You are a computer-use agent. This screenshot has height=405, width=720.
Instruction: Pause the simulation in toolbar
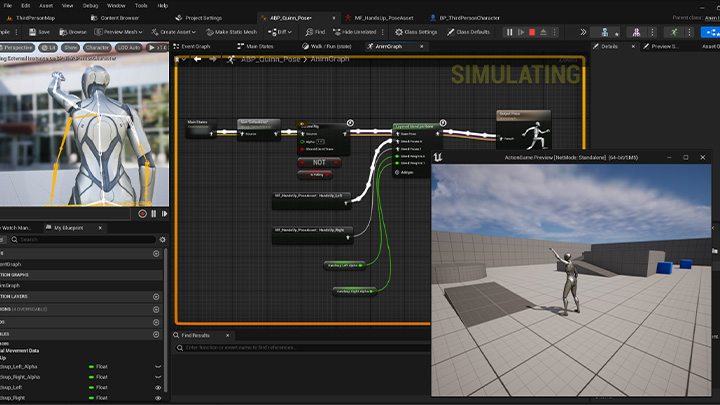[509, 32]
